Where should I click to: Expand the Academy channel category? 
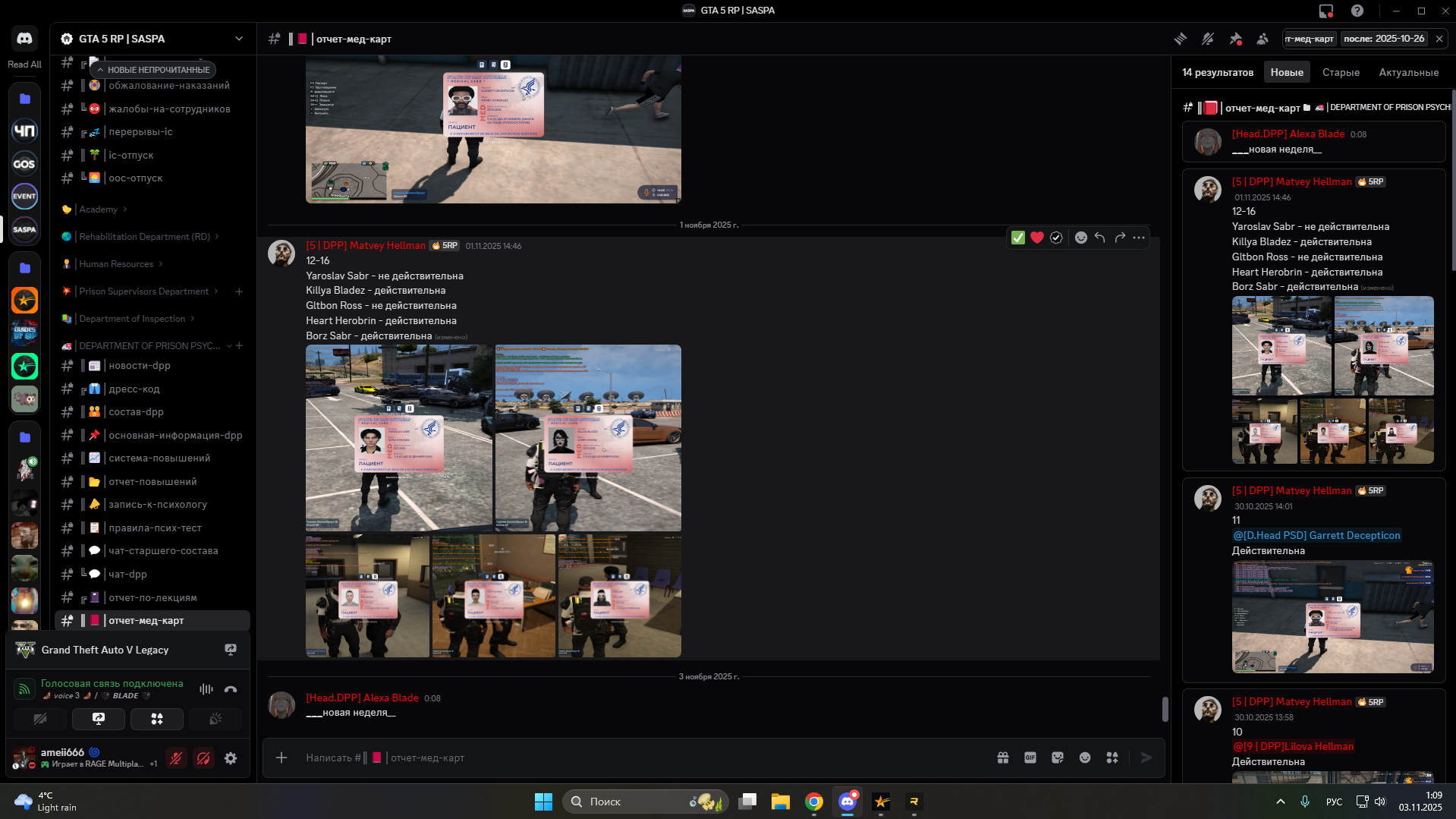point(98,209)
